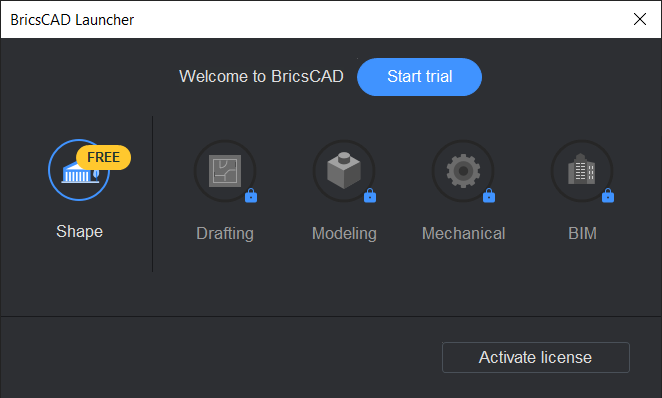Screen dimensions: 662x398
Task: Click the Mechanical label
Action: [x=464, y=233]
